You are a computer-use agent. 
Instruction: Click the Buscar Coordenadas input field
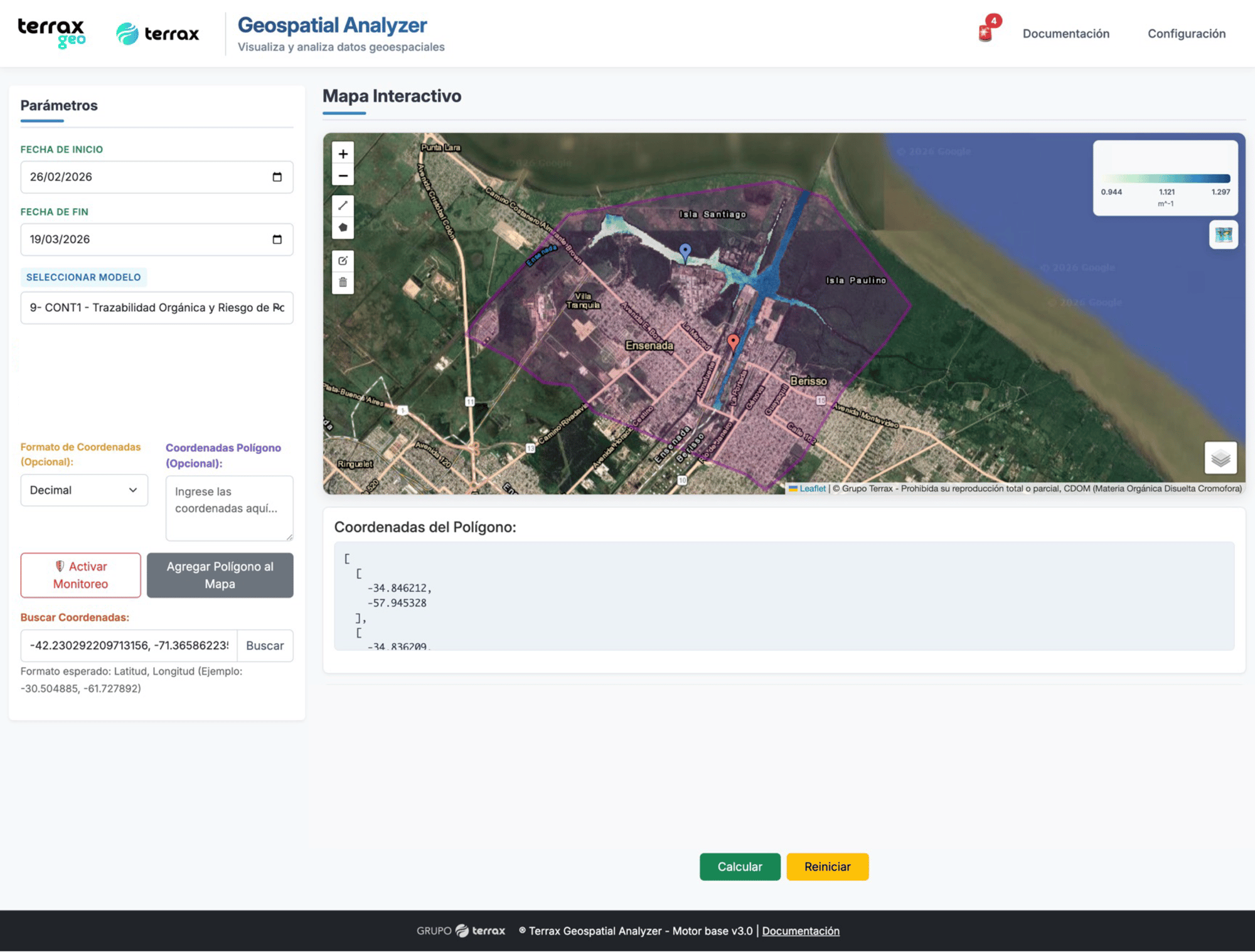click(x=129, y=646)
